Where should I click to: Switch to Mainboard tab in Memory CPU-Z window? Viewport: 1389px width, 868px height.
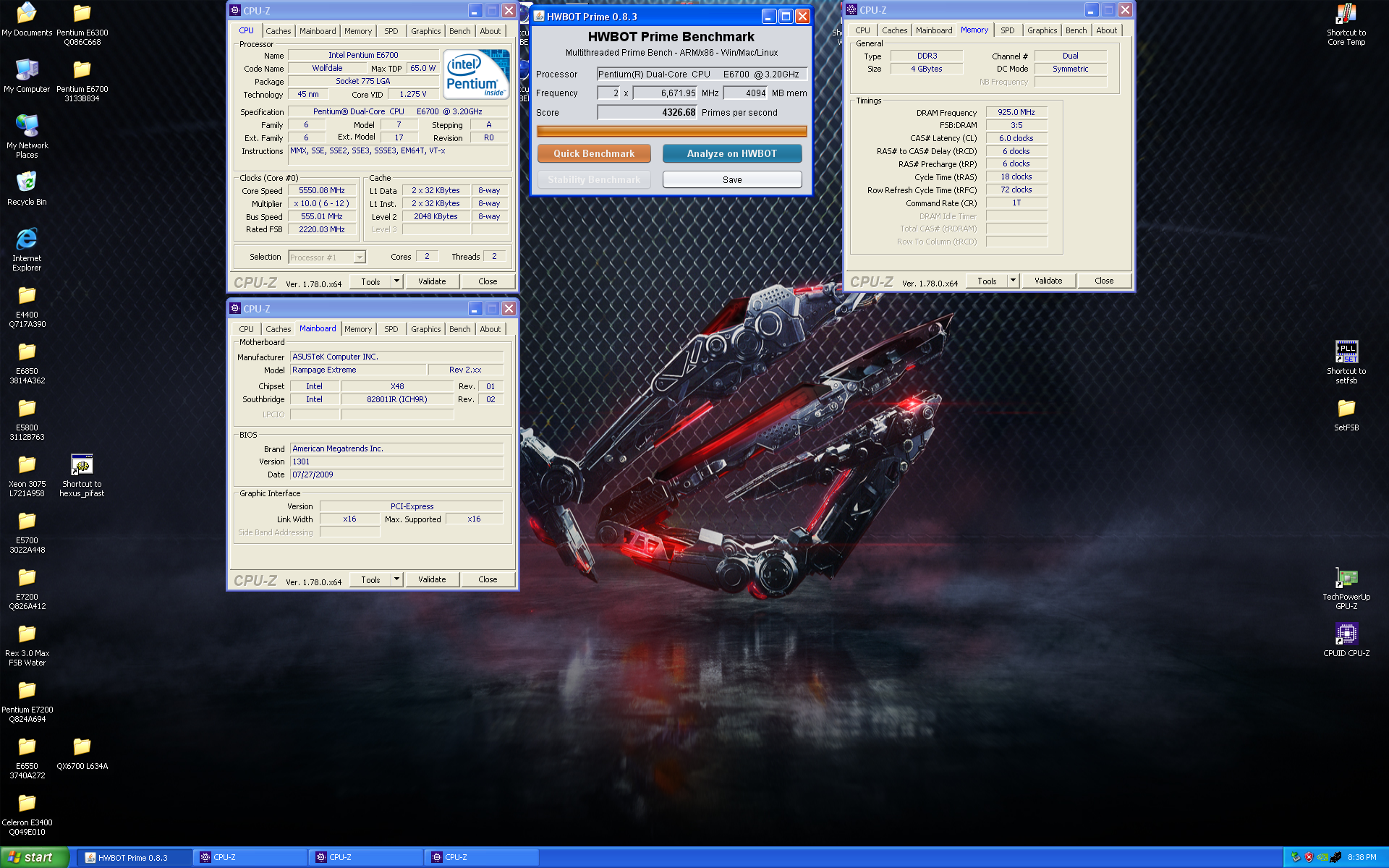[934, 30]
